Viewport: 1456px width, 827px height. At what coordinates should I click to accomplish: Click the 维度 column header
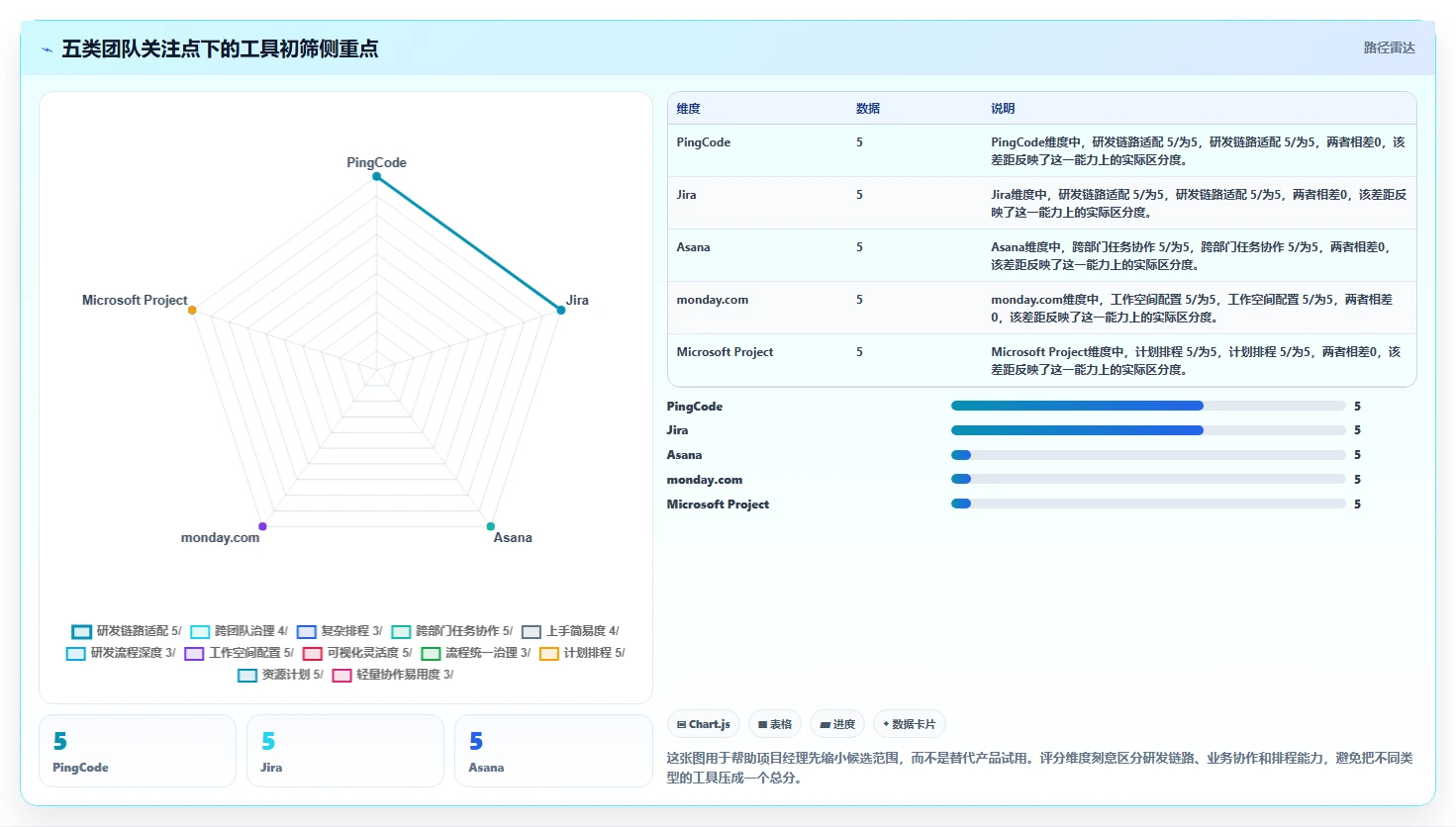coord(688,109)
